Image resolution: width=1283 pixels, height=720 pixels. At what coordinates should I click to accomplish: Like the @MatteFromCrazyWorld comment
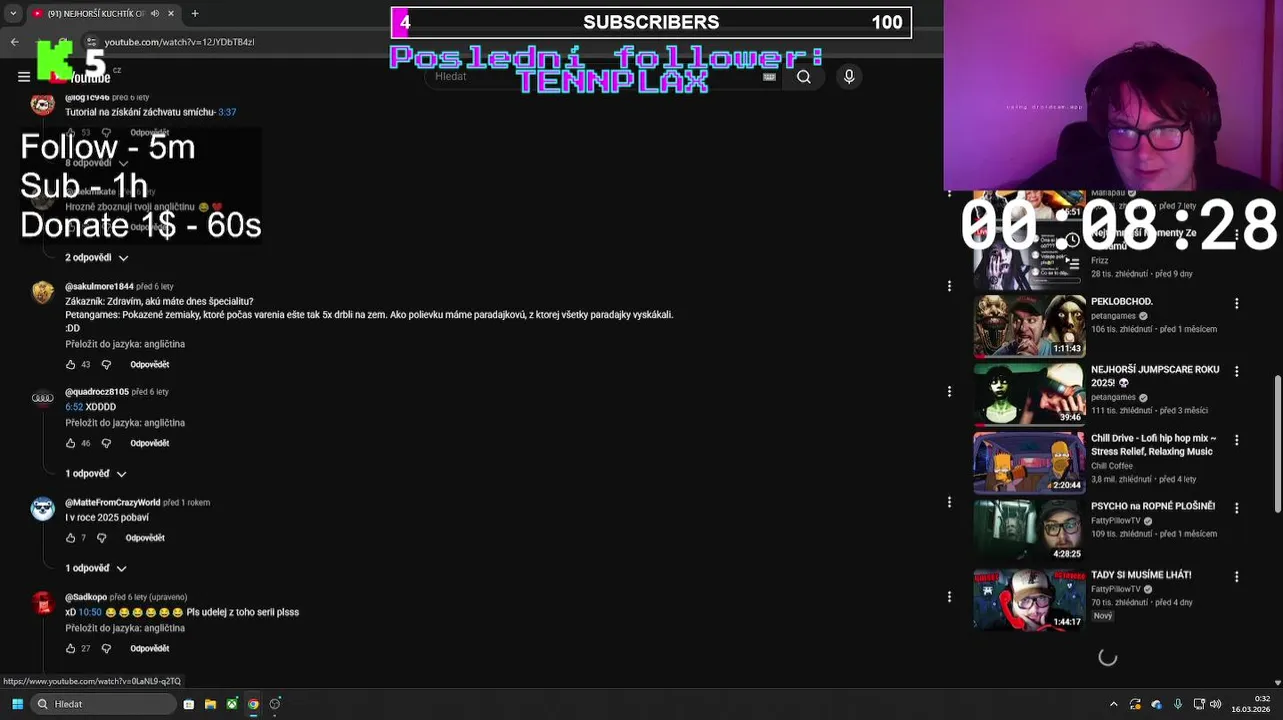pyautogui.click(x=70, y=538)
